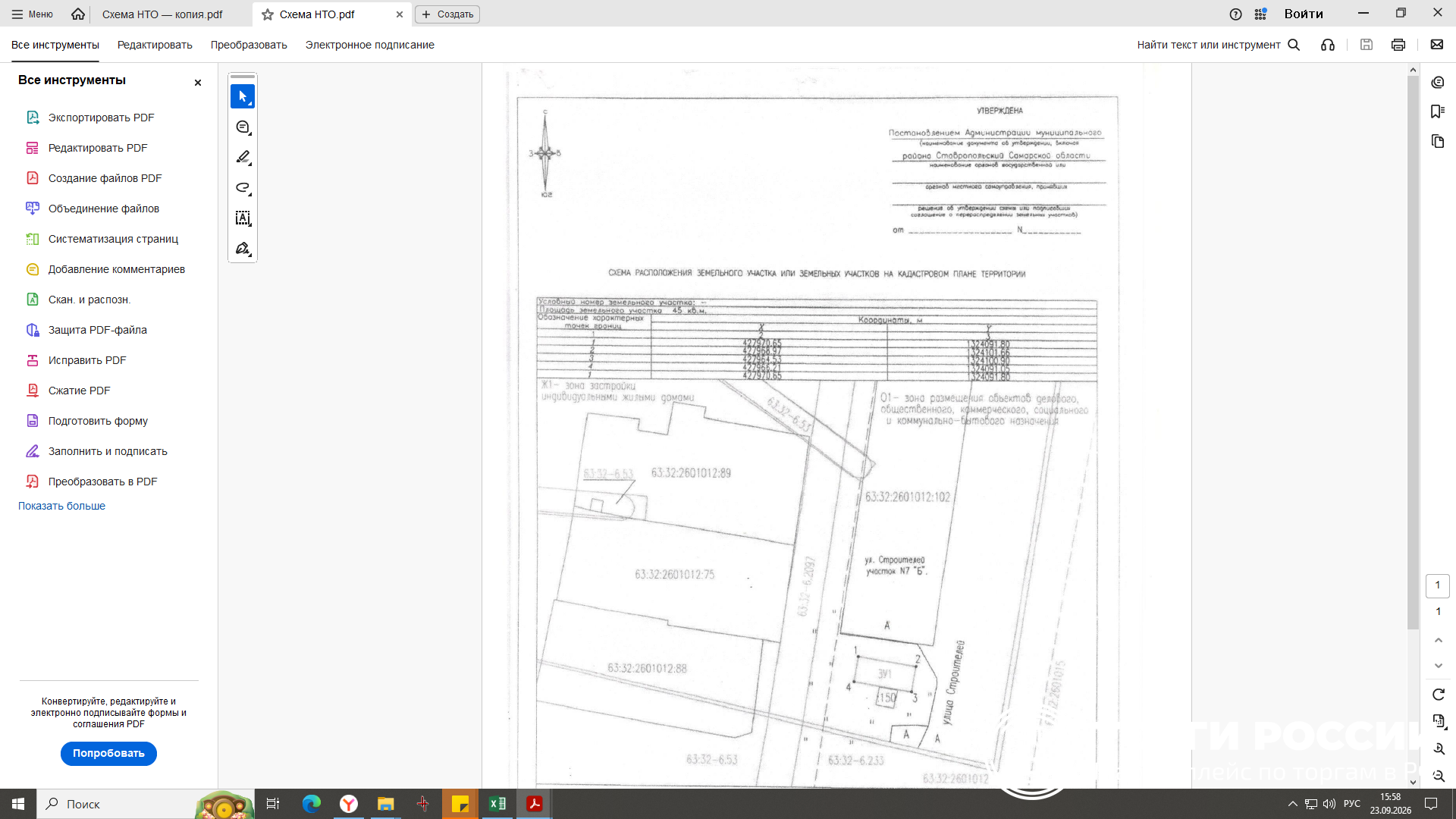The image size is (1456, 819).
Task: Switch to the Схема НТО — копия.pdf tab
Action: (x=162, y=14)
